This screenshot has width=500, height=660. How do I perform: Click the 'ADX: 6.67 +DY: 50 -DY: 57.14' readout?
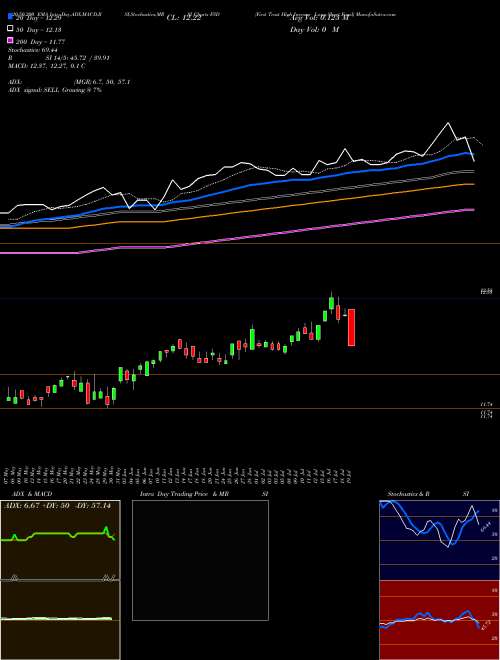58,505
